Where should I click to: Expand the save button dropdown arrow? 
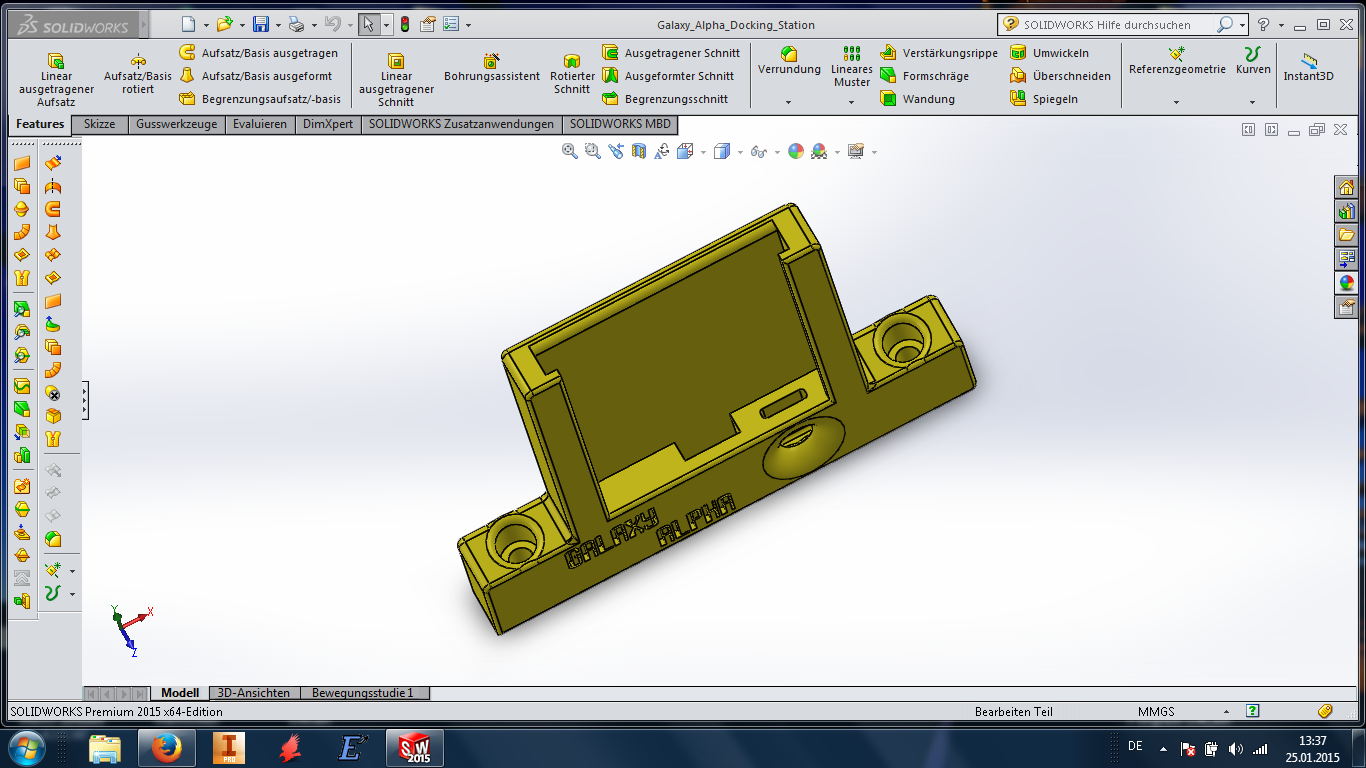278,25
